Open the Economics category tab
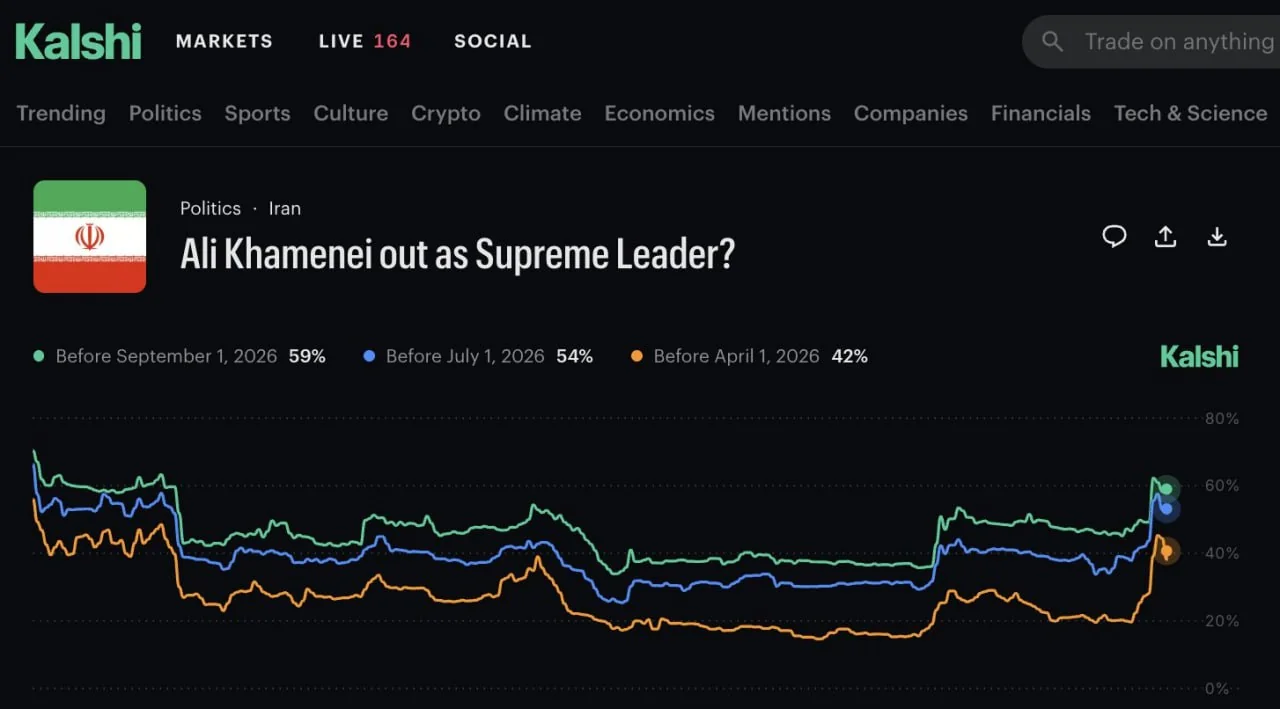 [659, 113]
